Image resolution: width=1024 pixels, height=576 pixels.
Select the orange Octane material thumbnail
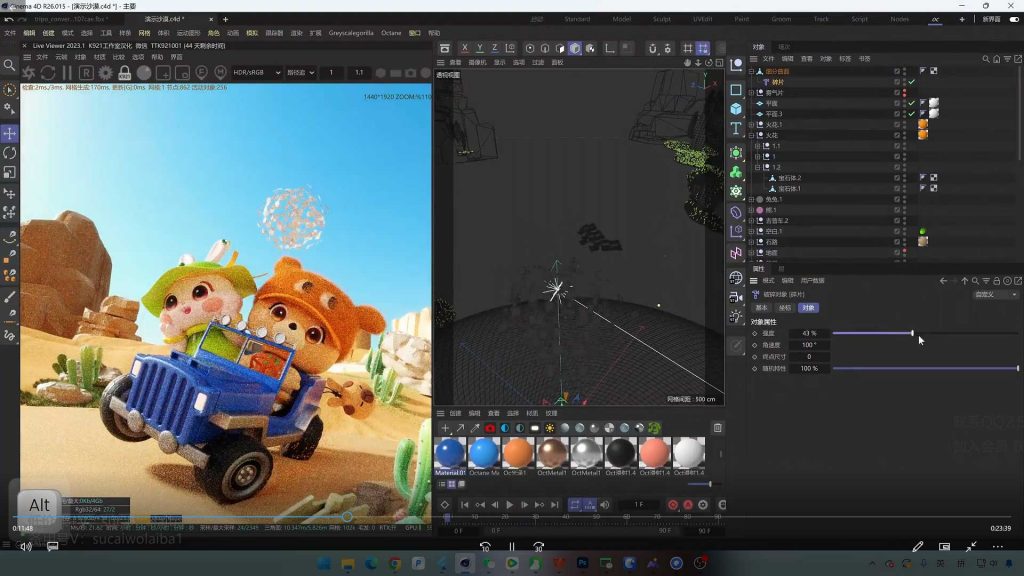coord(518,453)
